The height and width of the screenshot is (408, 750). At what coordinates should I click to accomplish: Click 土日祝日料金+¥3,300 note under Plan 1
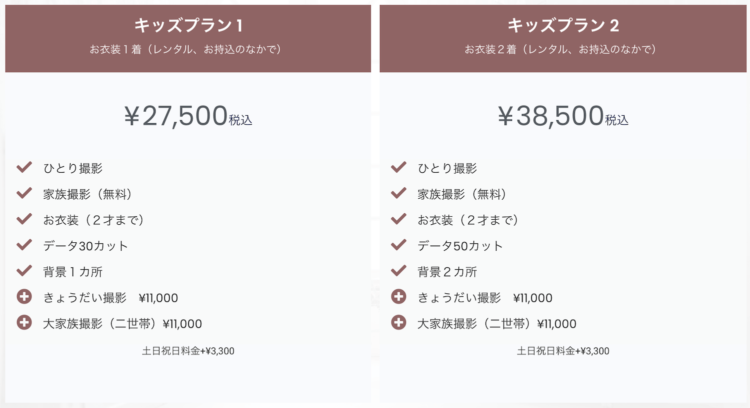tap(188, 351)
